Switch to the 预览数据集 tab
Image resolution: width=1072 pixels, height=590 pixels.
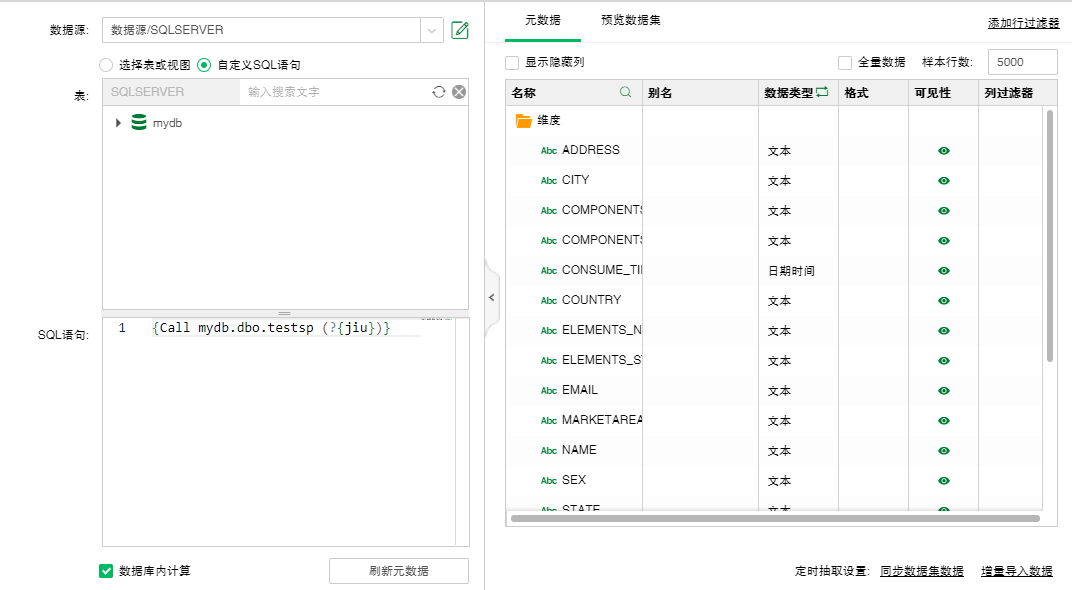[630, 20]
